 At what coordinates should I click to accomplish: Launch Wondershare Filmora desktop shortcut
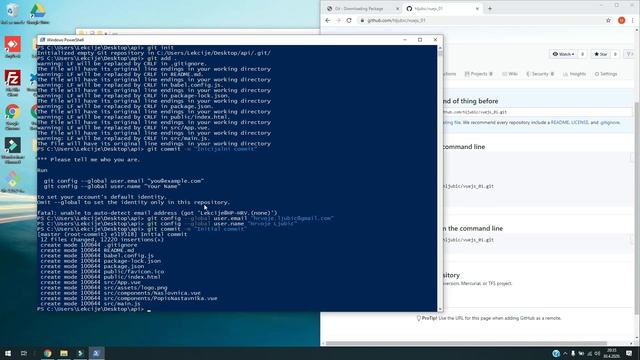pyautogui.click(x=13, y=150)
